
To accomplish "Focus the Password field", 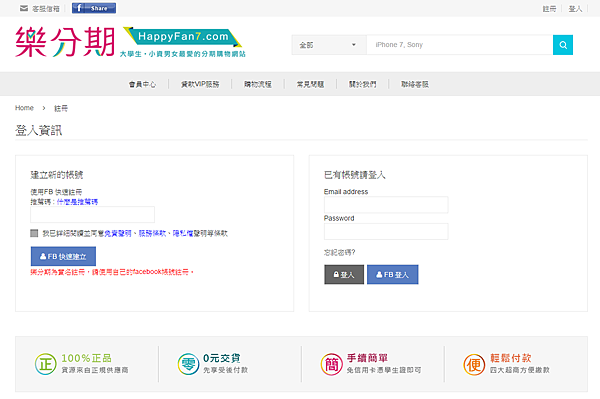I will pyautogui.click(x=386, y=231).
